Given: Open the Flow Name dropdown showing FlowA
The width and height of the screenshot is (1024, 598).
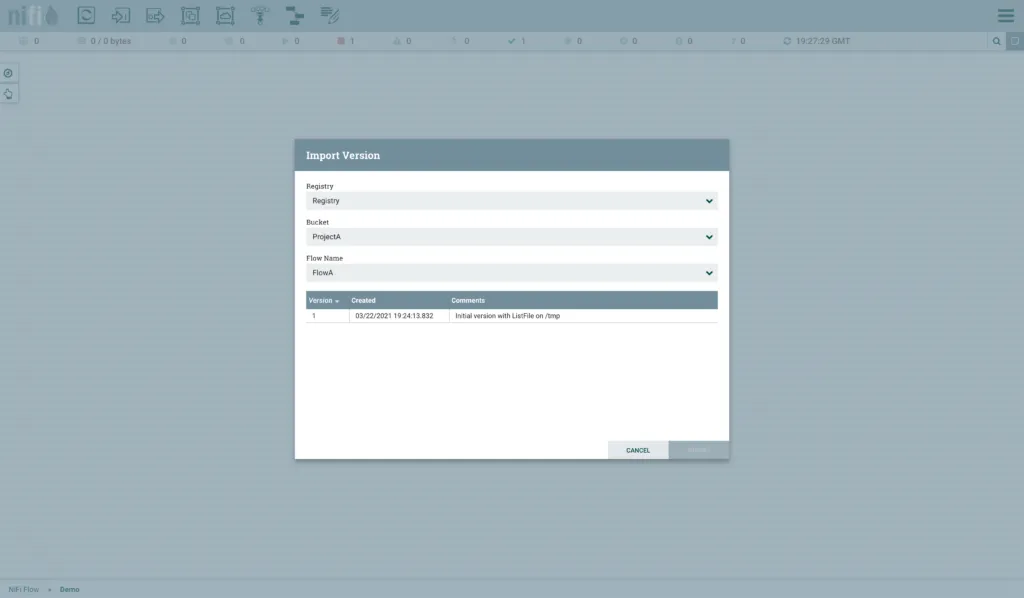Looking at the screenshot, I should [x=511, y=273].
